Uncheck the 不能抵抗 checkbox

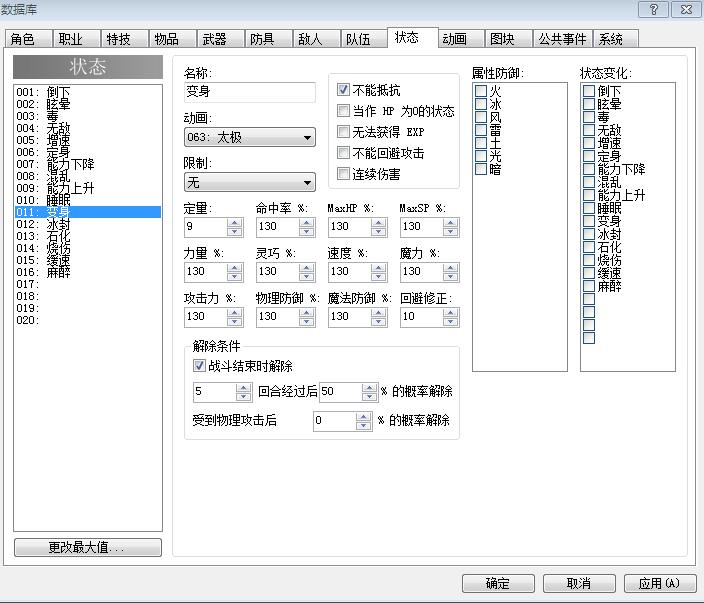[x=343, y=90]
